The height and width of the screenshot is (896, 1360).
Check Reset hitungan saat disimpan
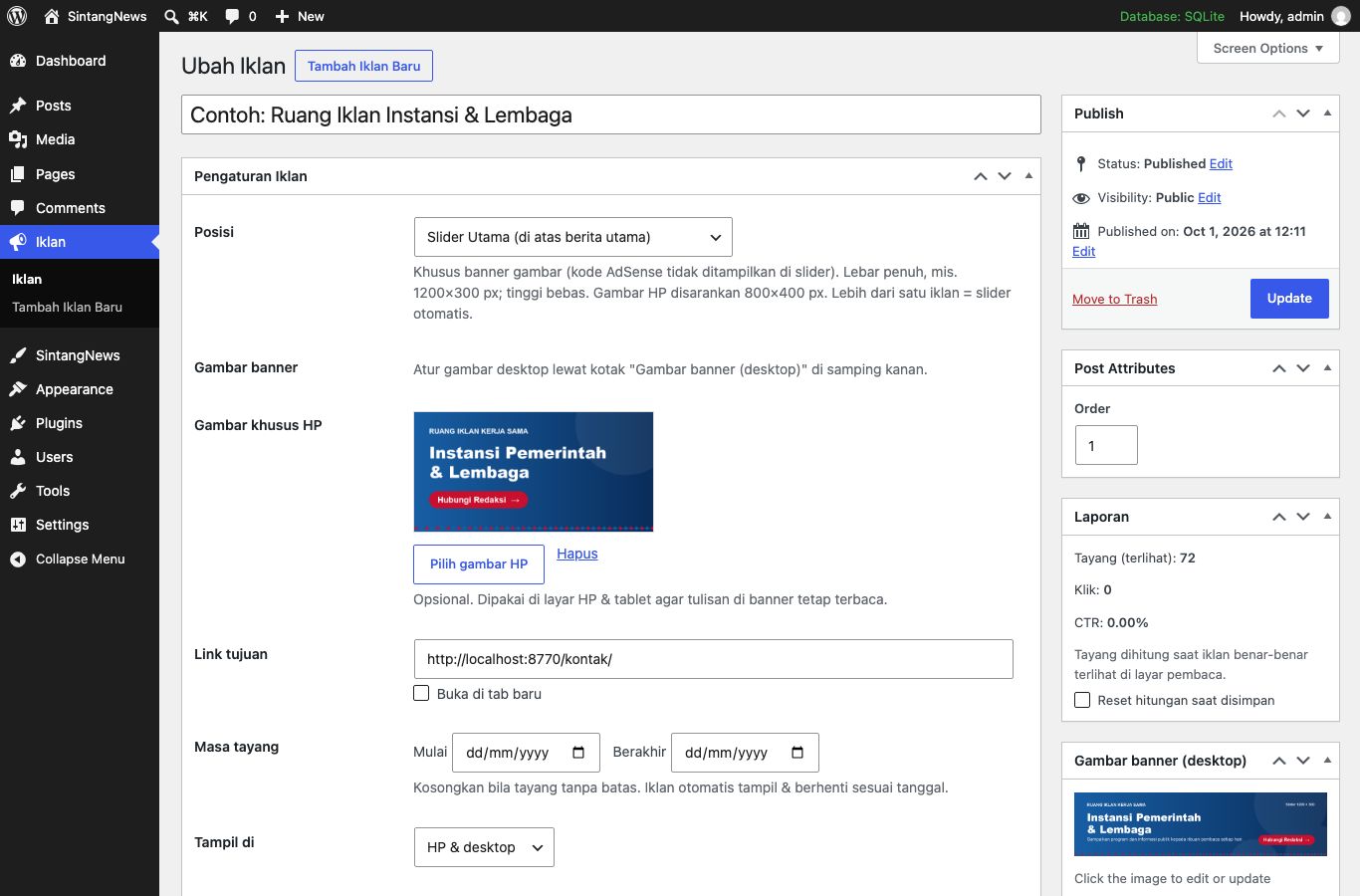pyautogui.click(x=1082, y=700)
